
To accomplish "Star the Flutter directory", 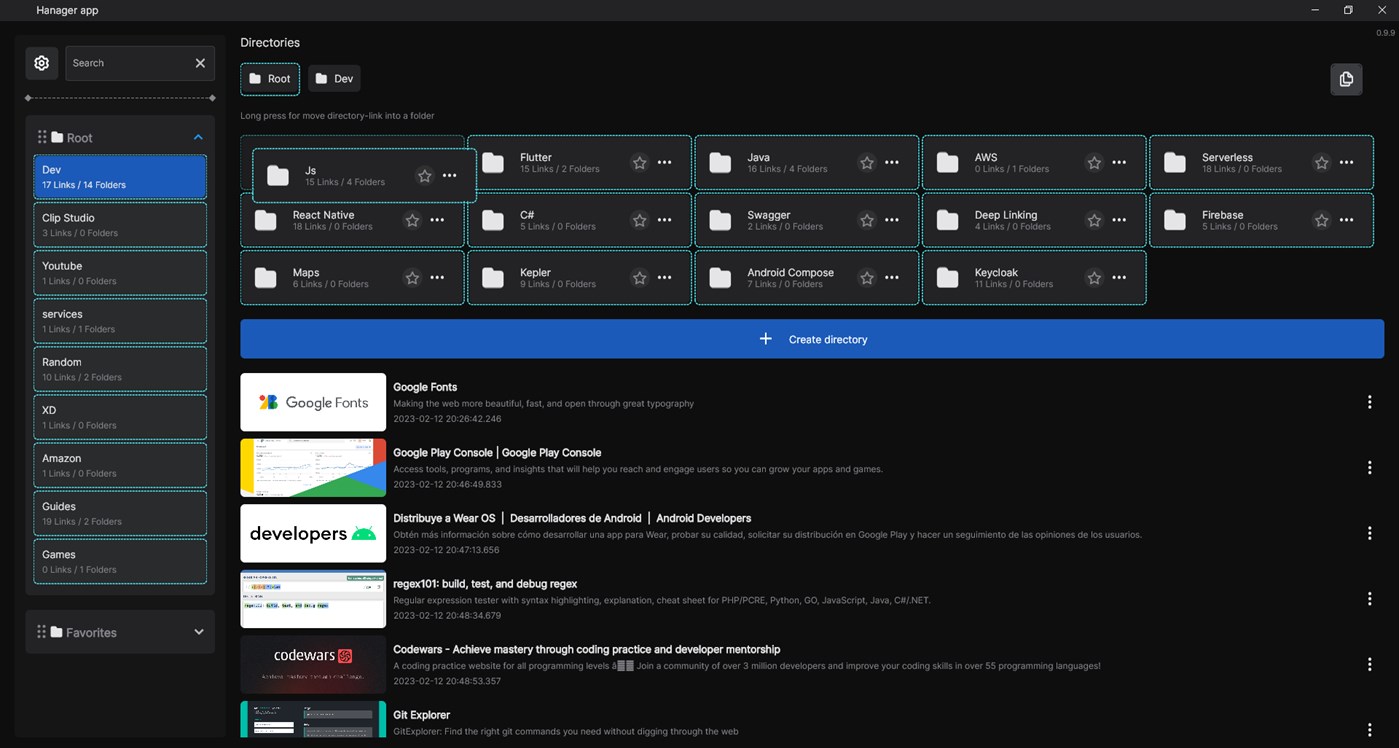I will 639,162.
